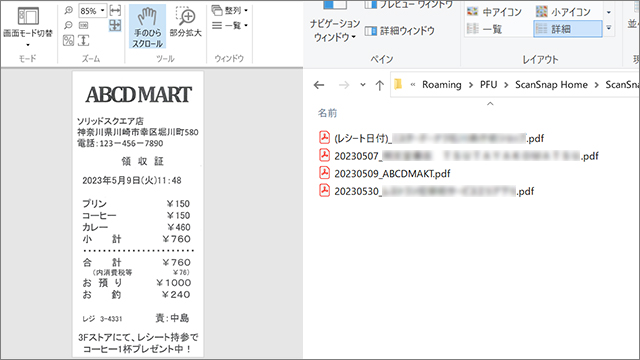Viewport: 640px width, 360px height.
Task: Select the (レシート日付)_ pdf file
Action: 431,138
